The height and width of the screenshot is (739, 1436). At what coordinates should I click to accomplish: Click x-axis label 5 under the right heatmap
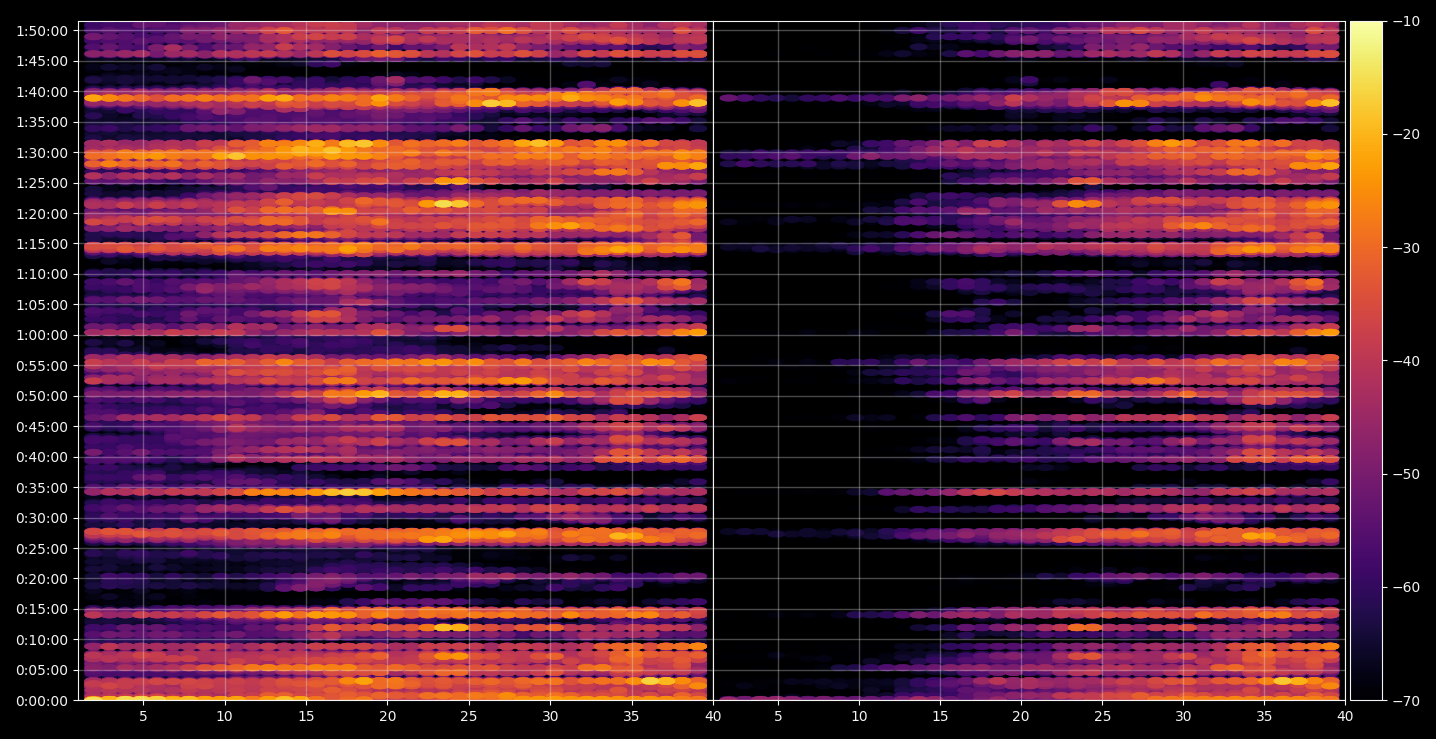click(777, 716)
